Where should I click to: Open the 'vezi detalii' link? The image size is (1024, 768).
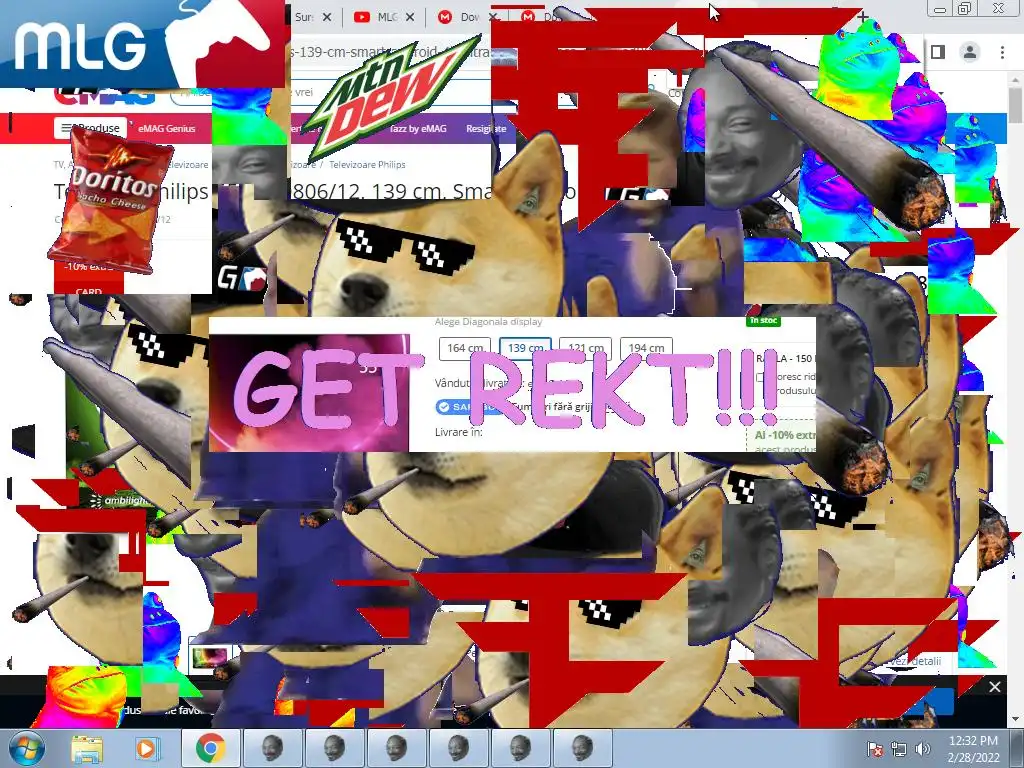click(916, 661)
